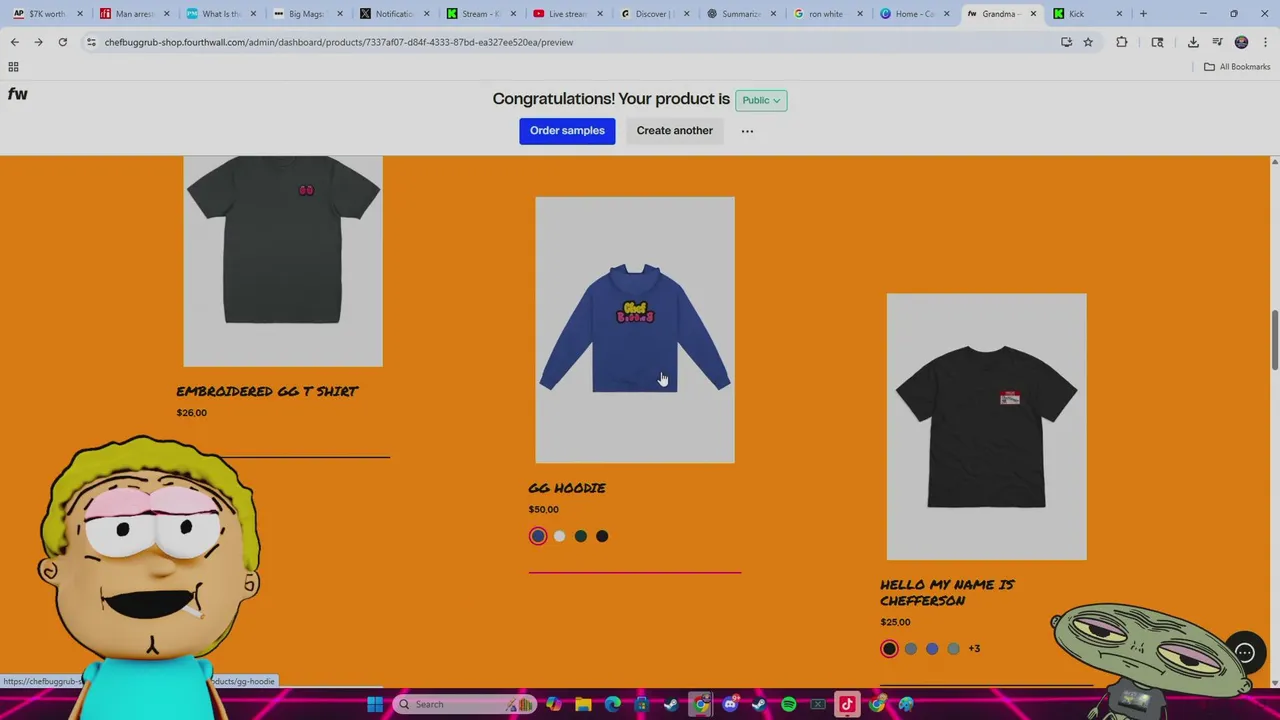Image resolution: width=1280 pixels, height=720 pixels.
Task: Click the page vertical scrollbar thumb
Action: coord(1274,340)
